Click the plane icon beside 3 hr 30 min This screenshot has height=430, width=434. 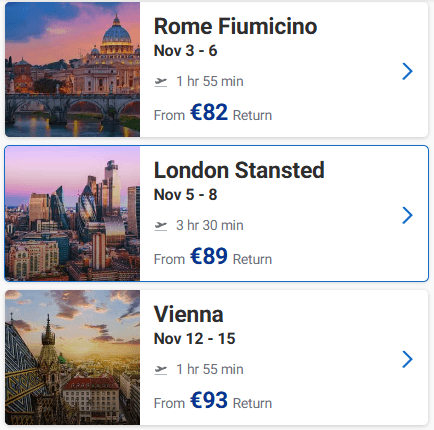pyautogui.click(x=161, y=226)
